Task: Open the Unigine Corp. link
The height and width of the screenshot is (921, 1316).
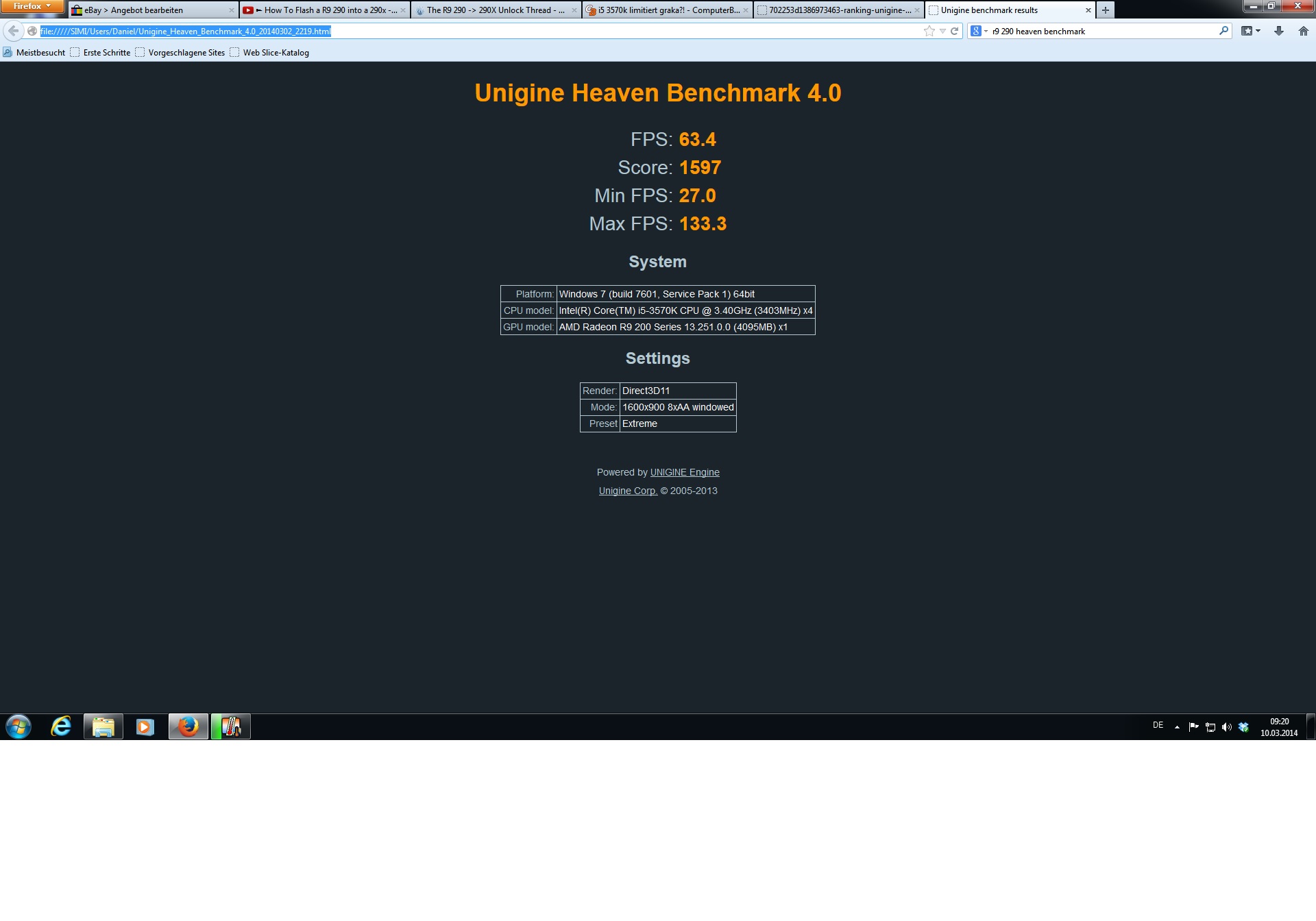Action: tap(627, 491)
